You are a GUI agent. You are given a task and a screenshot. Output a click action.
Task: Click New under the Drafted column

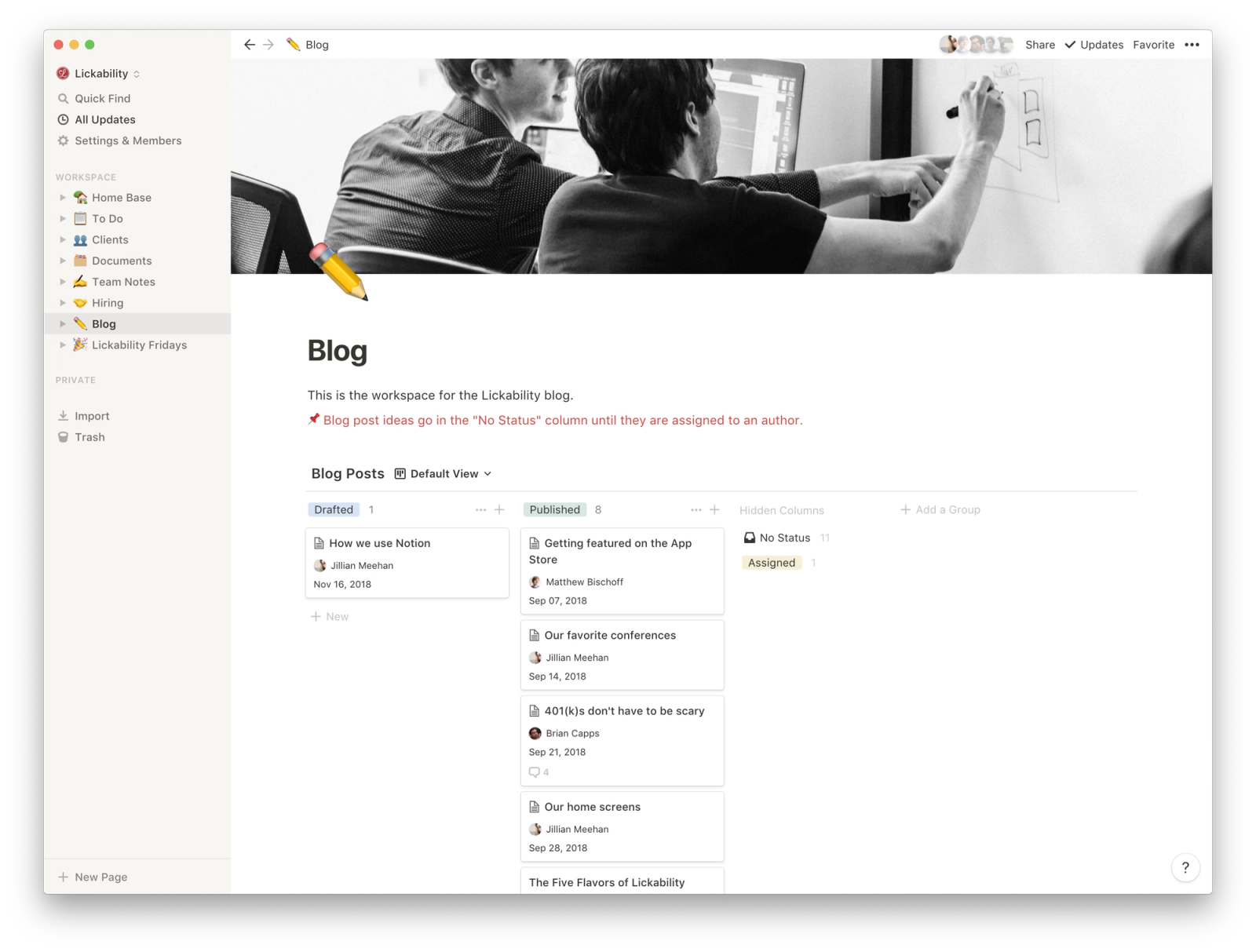(330, 617)
